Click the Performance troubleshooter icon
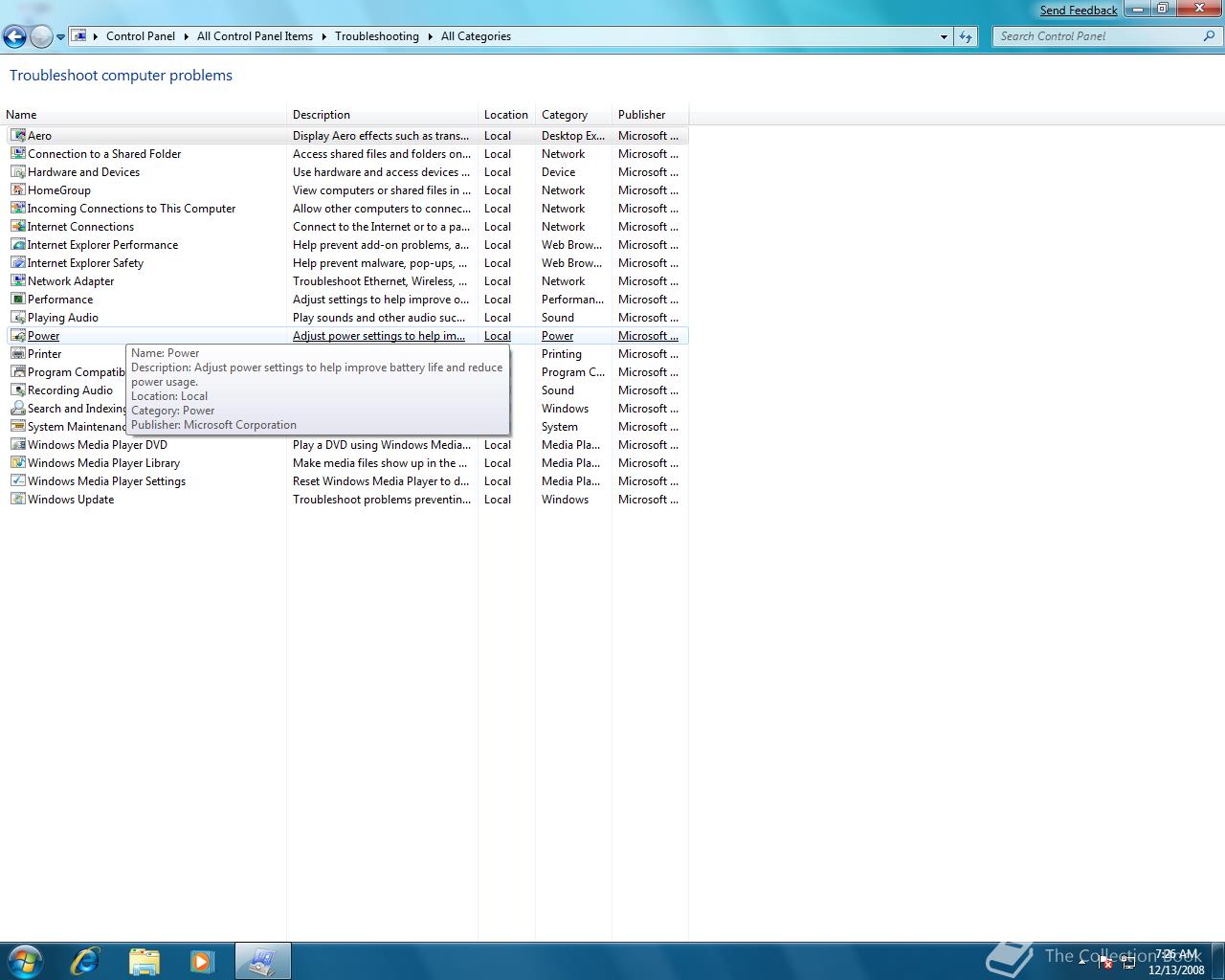This screenshot has width=1225, height=980. [x=18, y=300]
